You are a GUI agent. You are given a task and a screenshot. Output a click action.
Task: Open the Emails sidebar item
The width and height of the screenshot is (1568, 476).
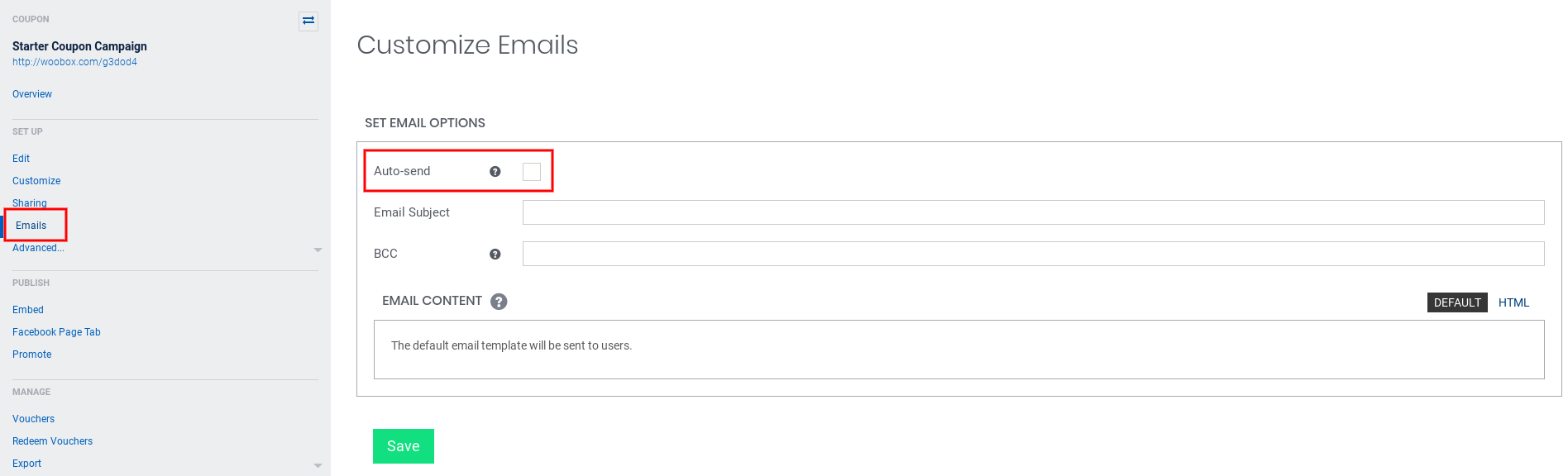click(x=31, y=226)
